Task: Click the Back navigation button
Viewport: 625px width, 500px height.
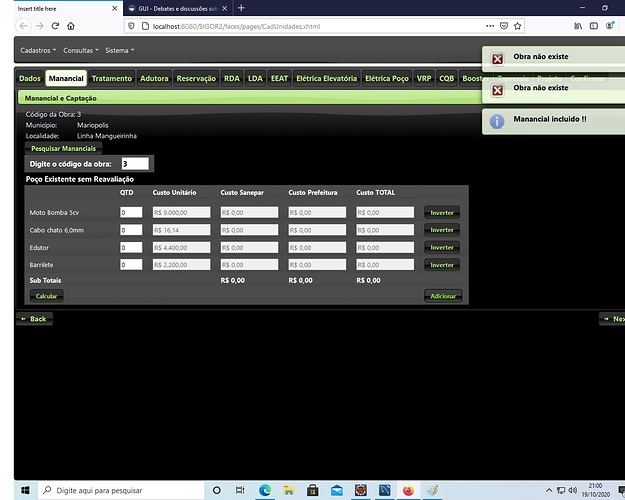Action: 34,319
